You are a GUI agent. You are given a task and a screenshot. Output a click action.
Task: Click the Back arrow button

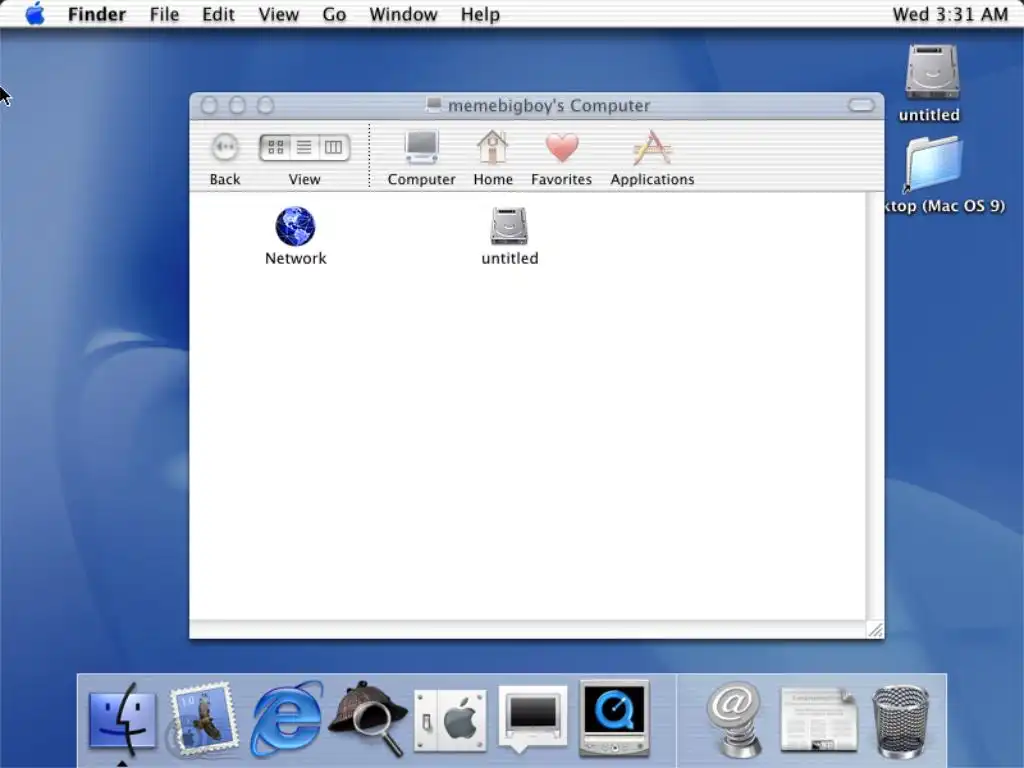pos(225,148)
